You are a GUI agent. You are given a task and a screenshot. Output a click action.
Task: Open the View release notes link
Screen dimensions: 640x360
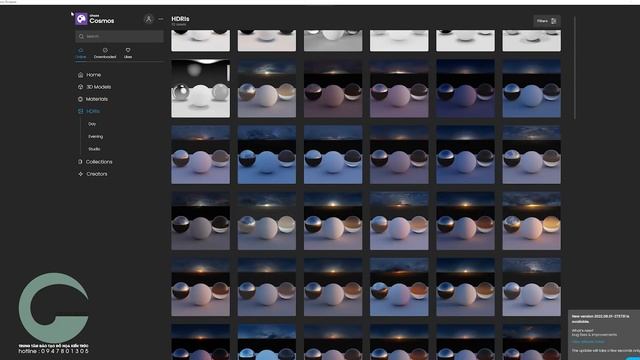tap(588, 342)
